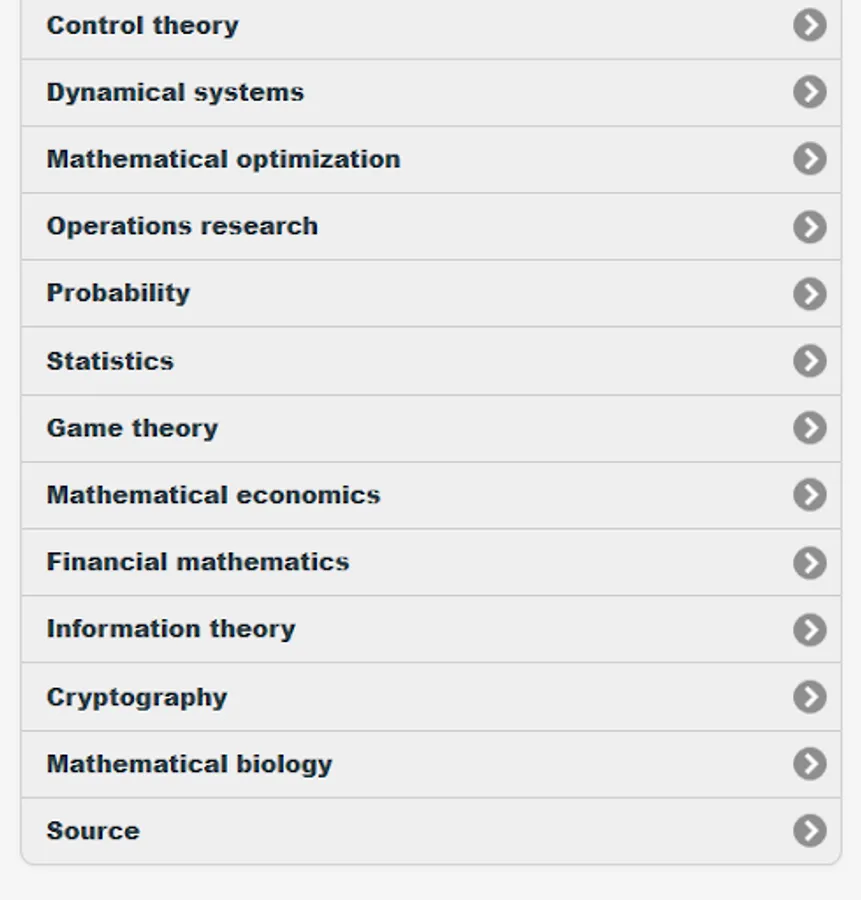
Task: Expand Information theory using its chevron
Action: pyautogui.click(x=810, y=629)
